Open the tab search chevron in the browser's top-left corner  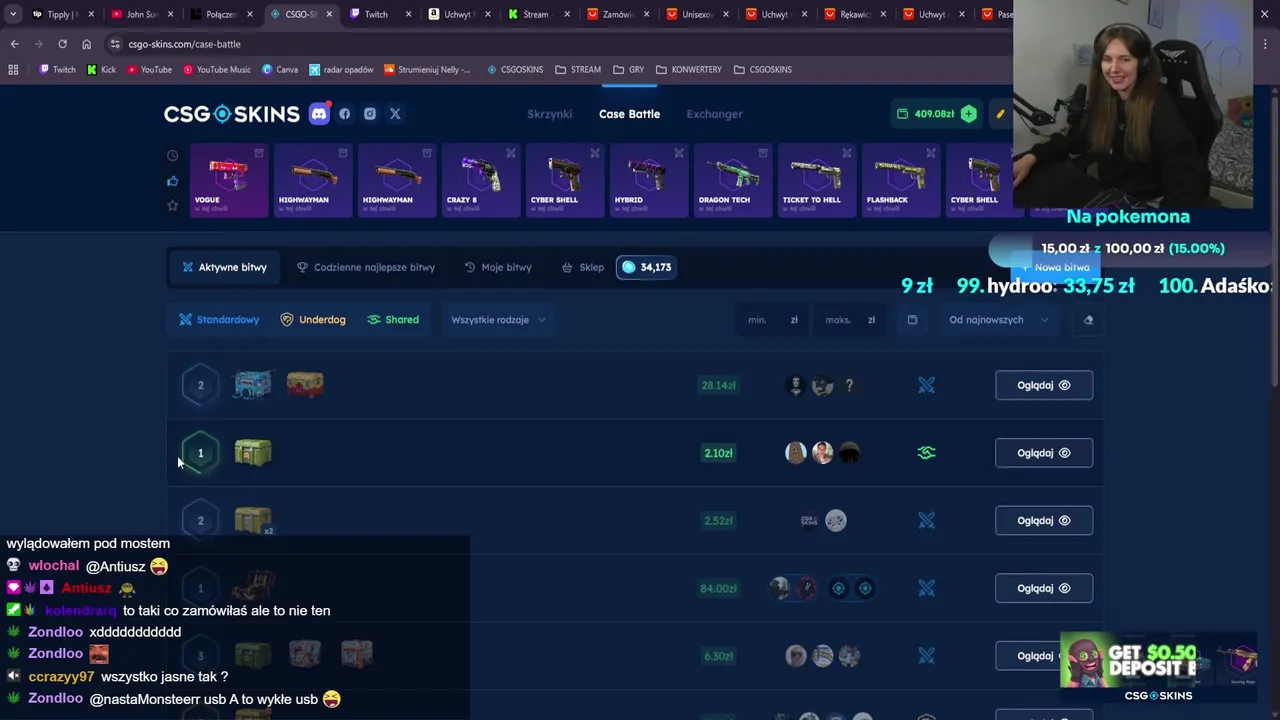pos(12,14)
